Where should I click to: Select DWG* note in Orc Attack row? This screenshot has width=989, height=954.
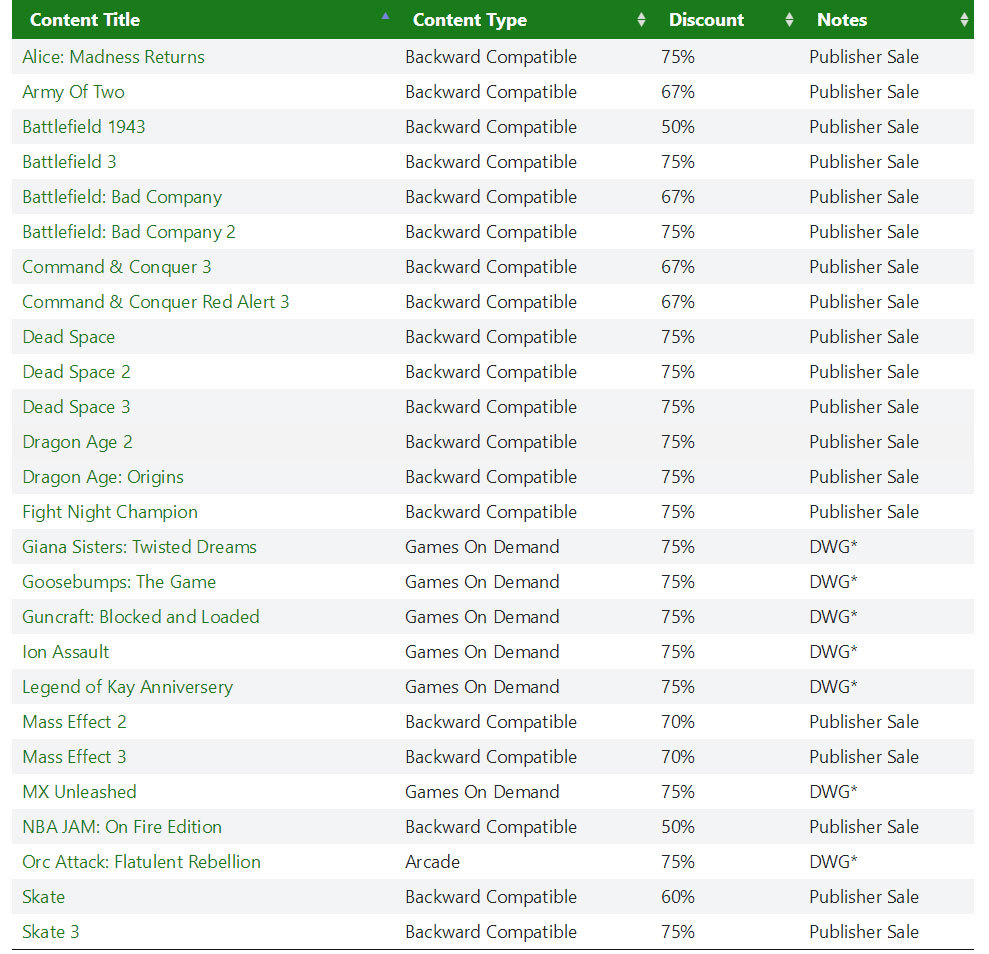point(833,862)
